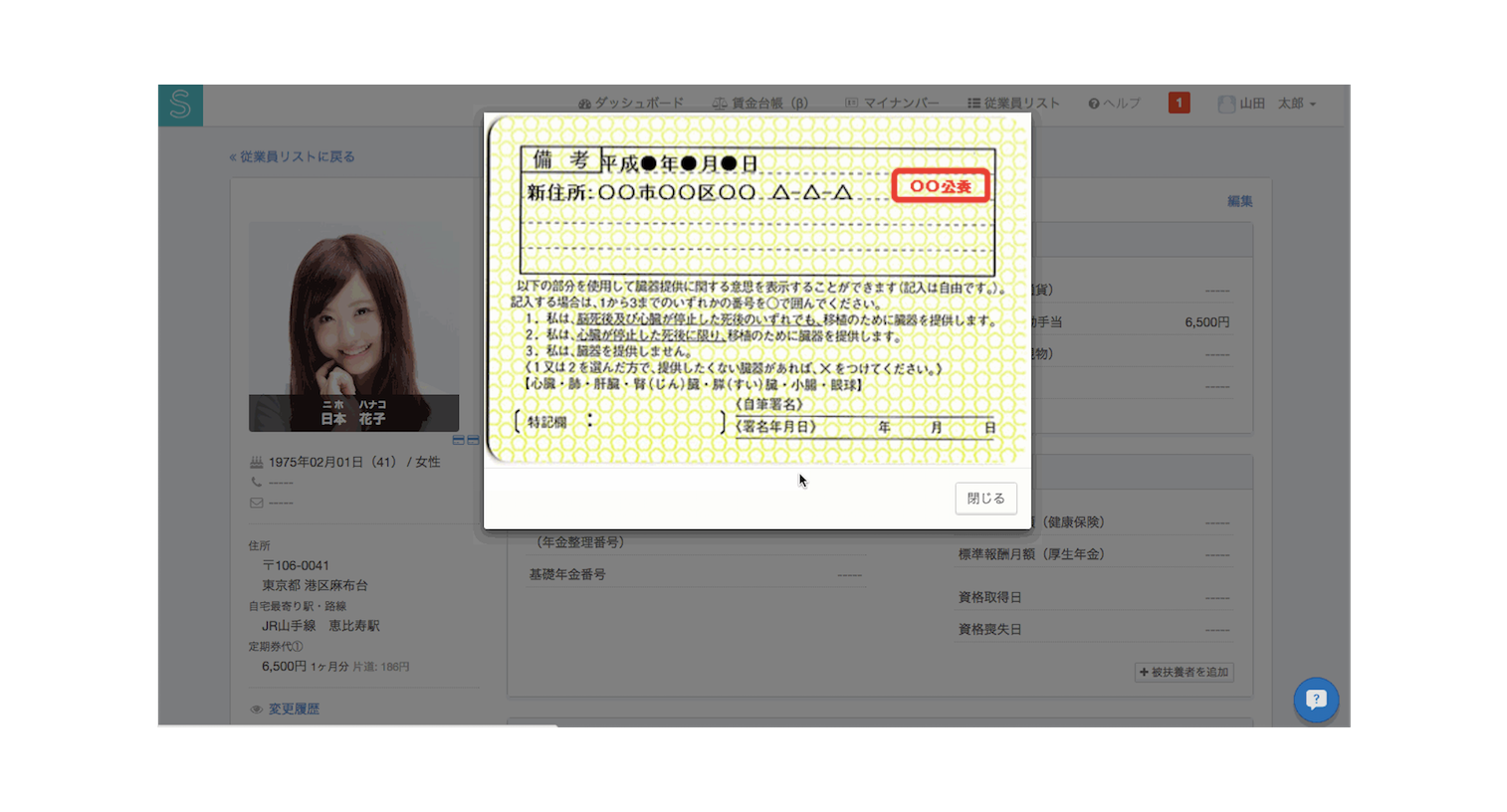Click the birthday cake icon beside 1975年02月01日

pos(257,462)
